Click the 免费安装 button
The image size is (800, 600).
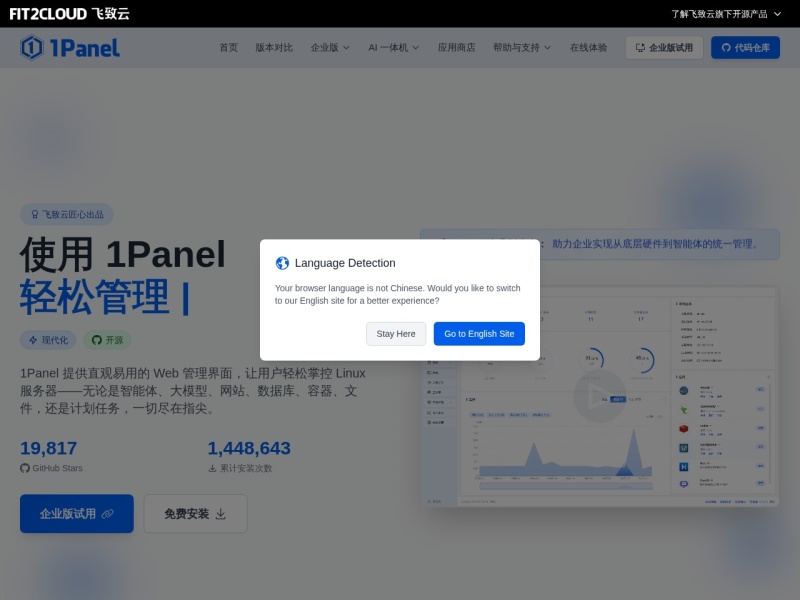195,514
